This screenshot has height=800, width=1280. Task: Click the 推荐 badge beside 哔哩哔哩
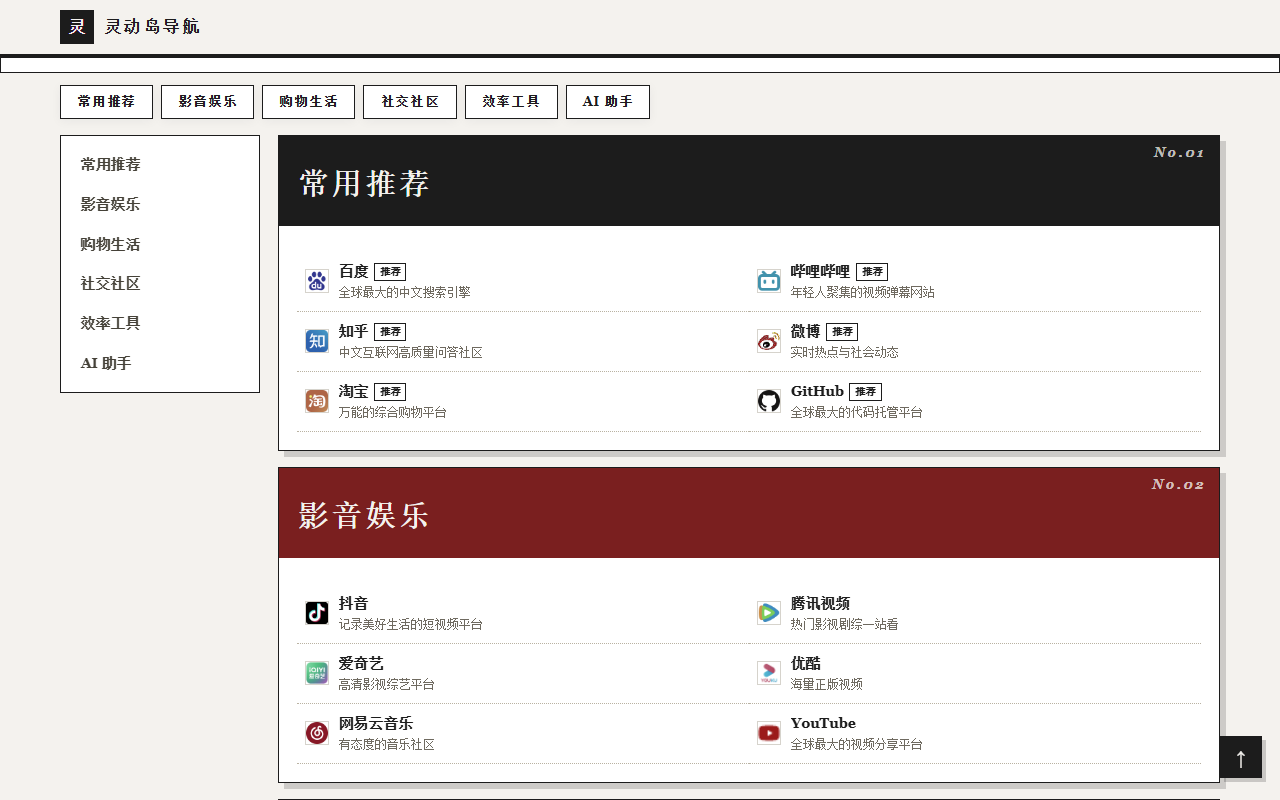click(x=872, y=272)
